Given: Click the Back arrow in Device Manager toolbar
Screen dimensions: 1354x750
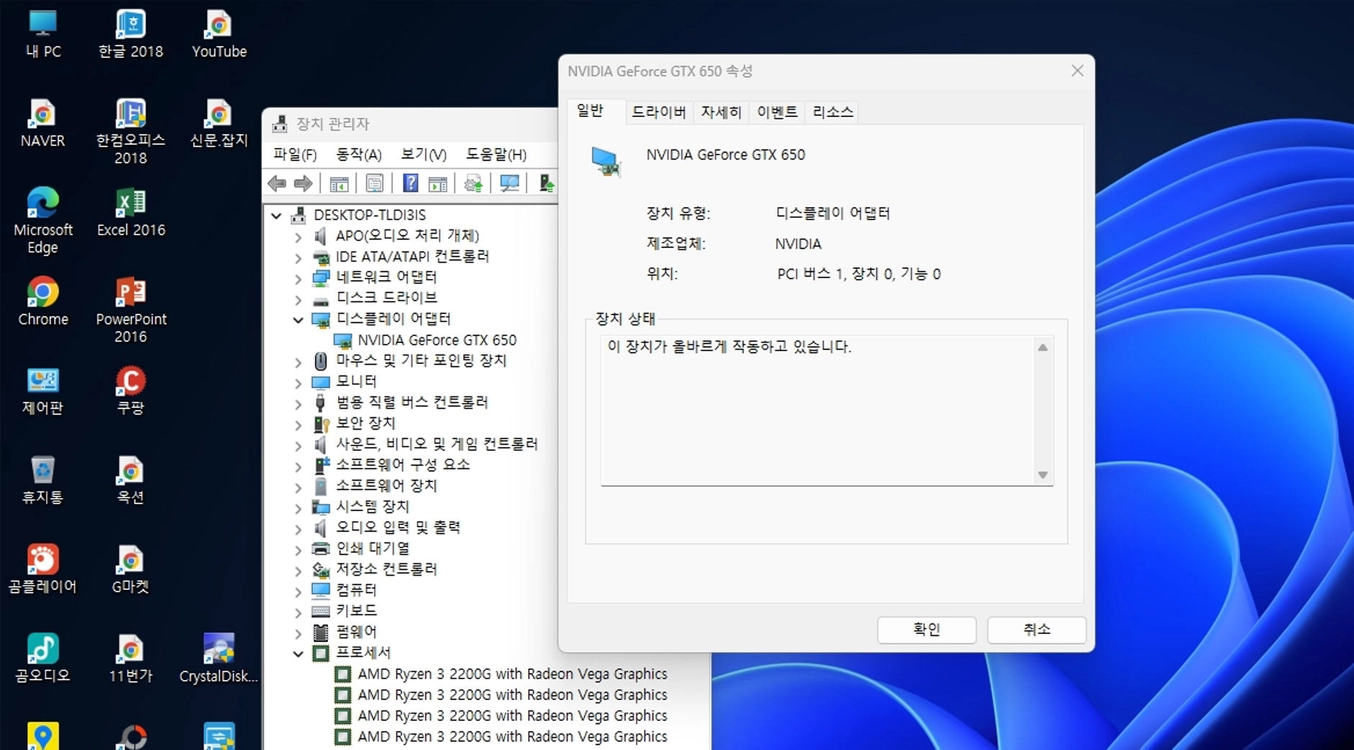Looking at the screenshot, I should click(277, 183).
